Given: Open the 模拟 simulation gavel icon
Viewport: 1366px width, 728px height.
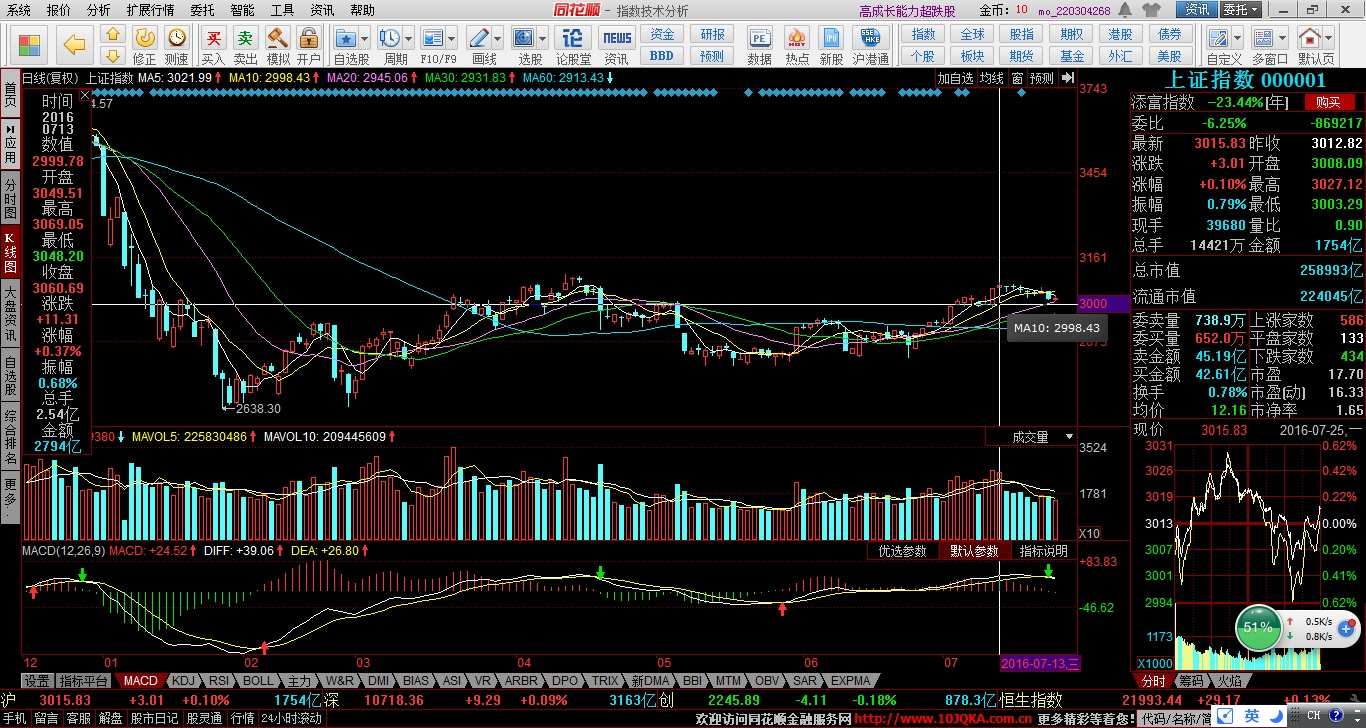Looking at the screenshot, I should pyautogui.click(x=278, y=39).
